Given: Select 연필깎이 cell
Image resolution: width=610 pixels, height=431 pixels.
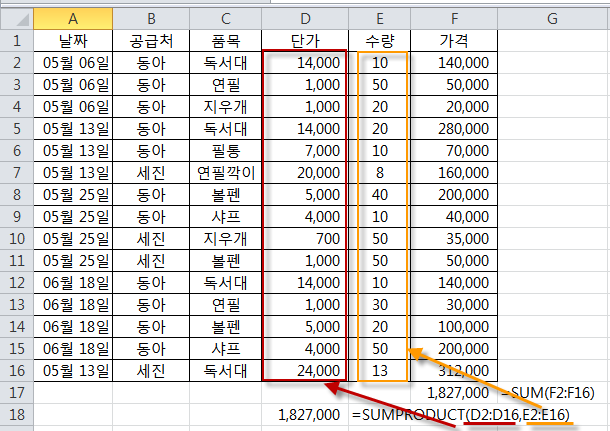Looking at the screenshot, I should [x=226, y=172].
